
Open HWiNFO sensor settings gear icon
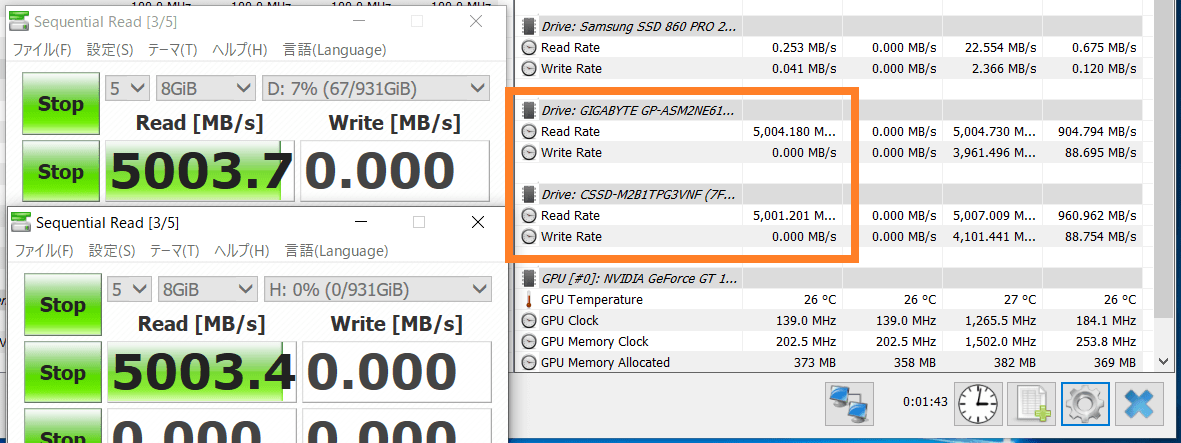[x=1085, y=405]
